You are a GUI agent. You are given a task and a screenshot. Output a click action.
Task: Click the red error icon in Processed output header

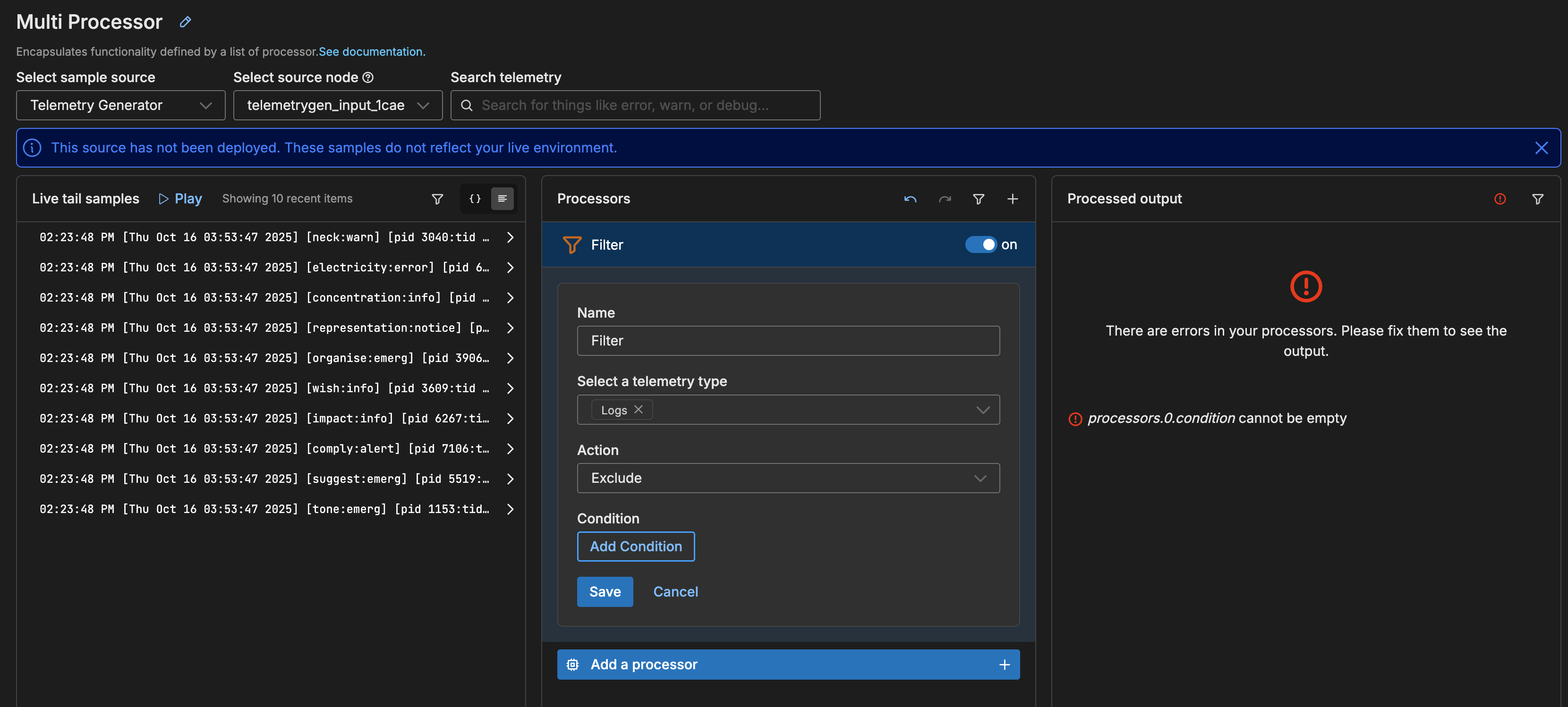[1500, 199]
